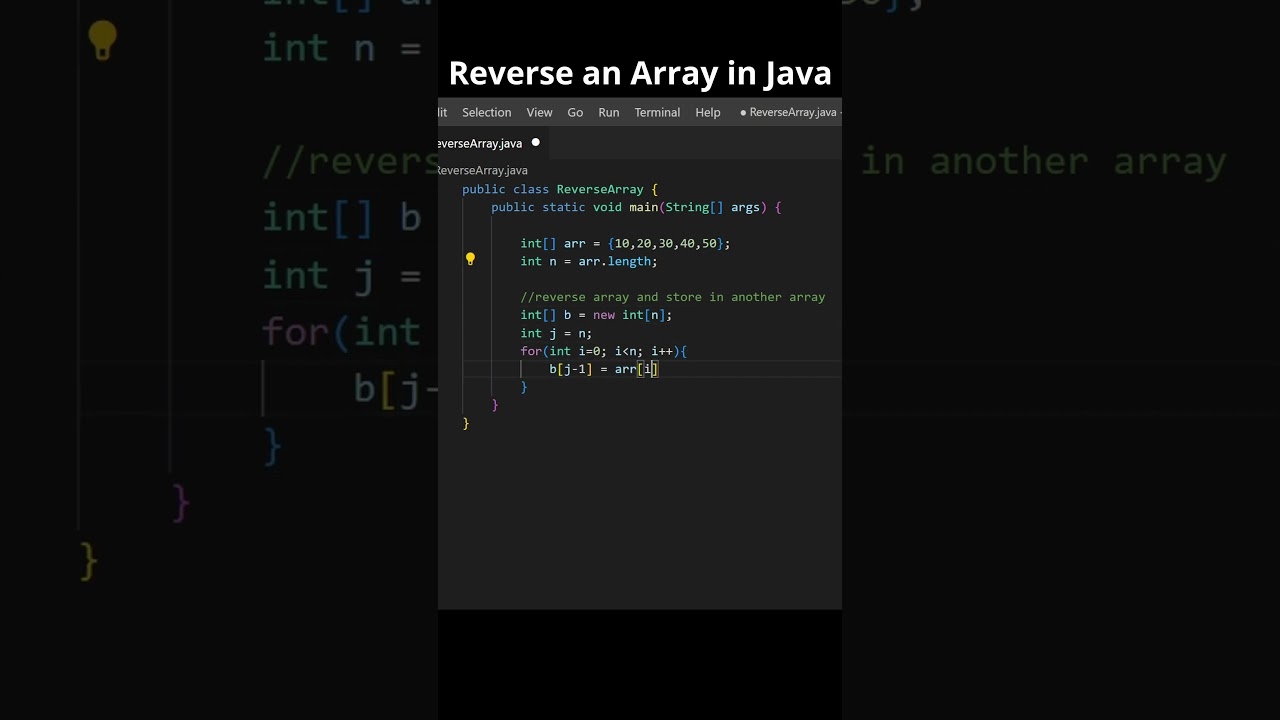Click the 'public class ReverseArray {' line
1280x720 pixels.
click(x=560, y=189)
